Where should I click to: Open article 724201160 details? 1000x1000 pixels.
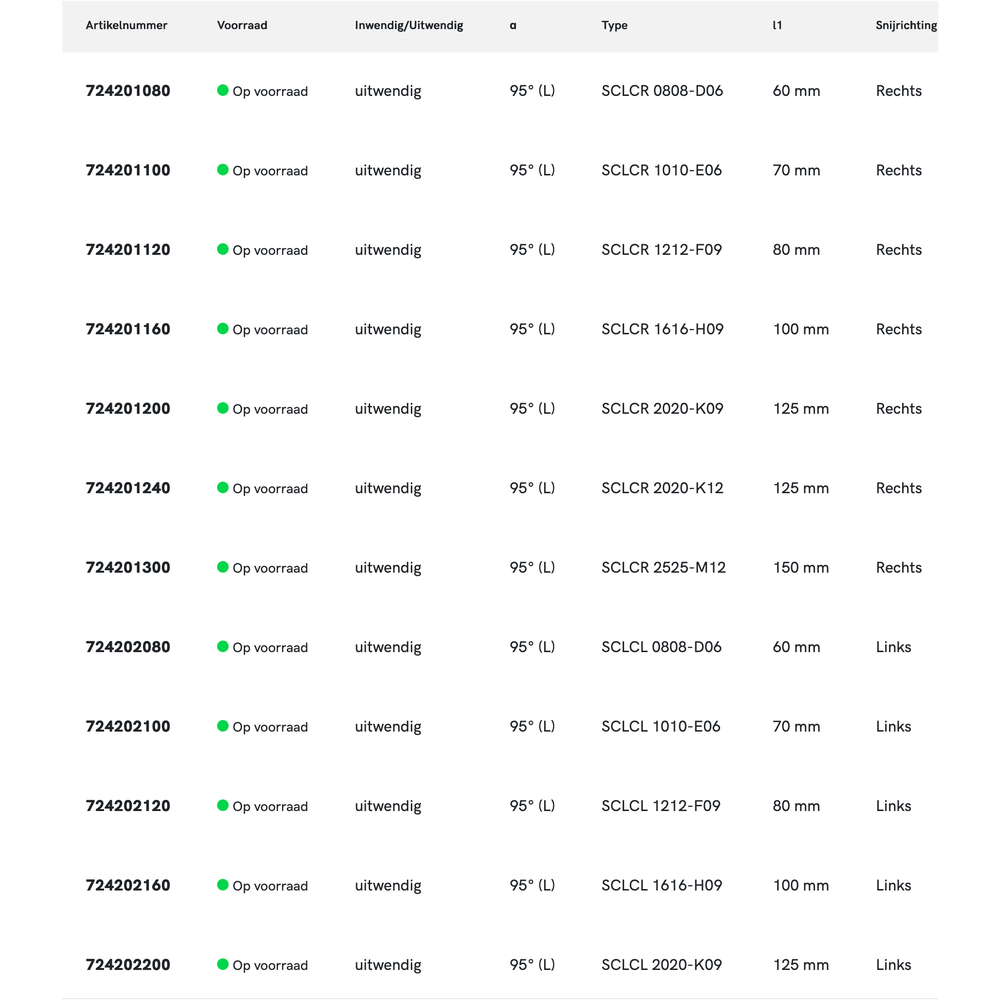tap(128, 329)
